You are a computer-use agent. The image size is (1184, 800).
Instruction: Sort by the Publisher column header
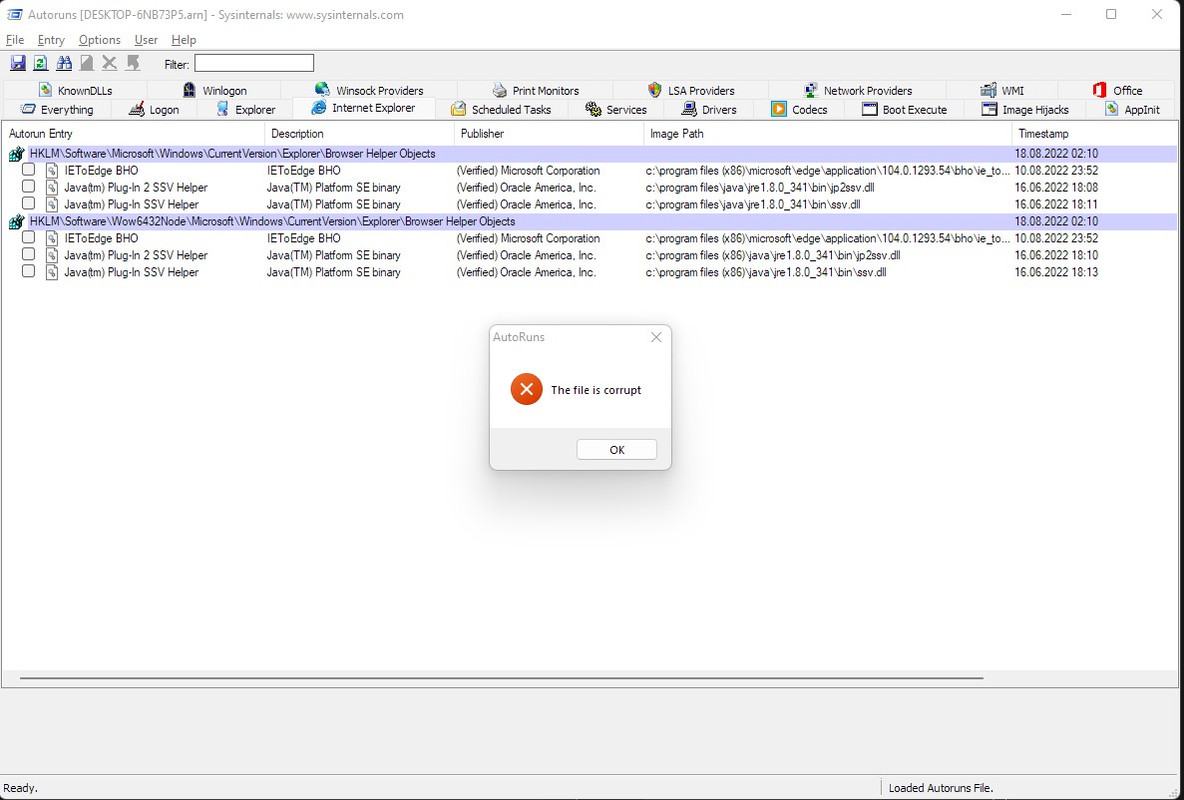coord(549,134)
